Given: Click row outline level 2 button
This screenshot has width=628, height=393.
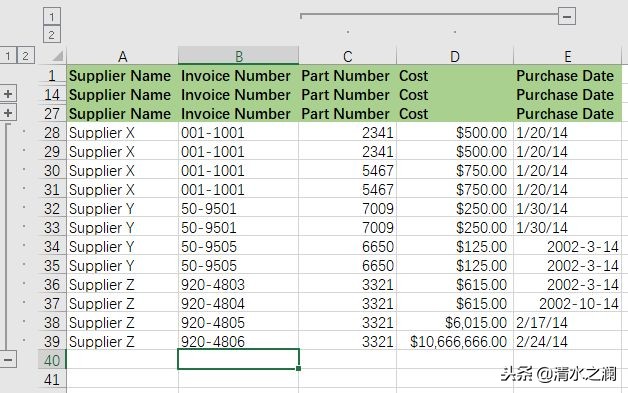Looking at the screenshot, I should tap(26, 55).
